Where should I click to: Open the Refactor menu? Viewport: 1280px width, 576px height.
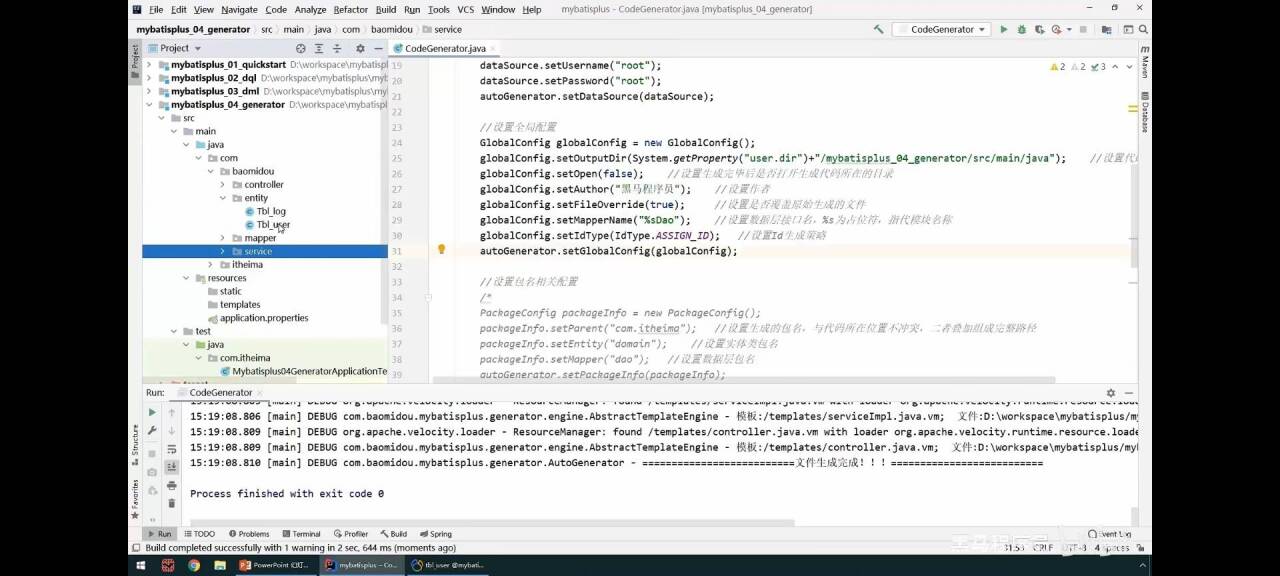[350, 9]
